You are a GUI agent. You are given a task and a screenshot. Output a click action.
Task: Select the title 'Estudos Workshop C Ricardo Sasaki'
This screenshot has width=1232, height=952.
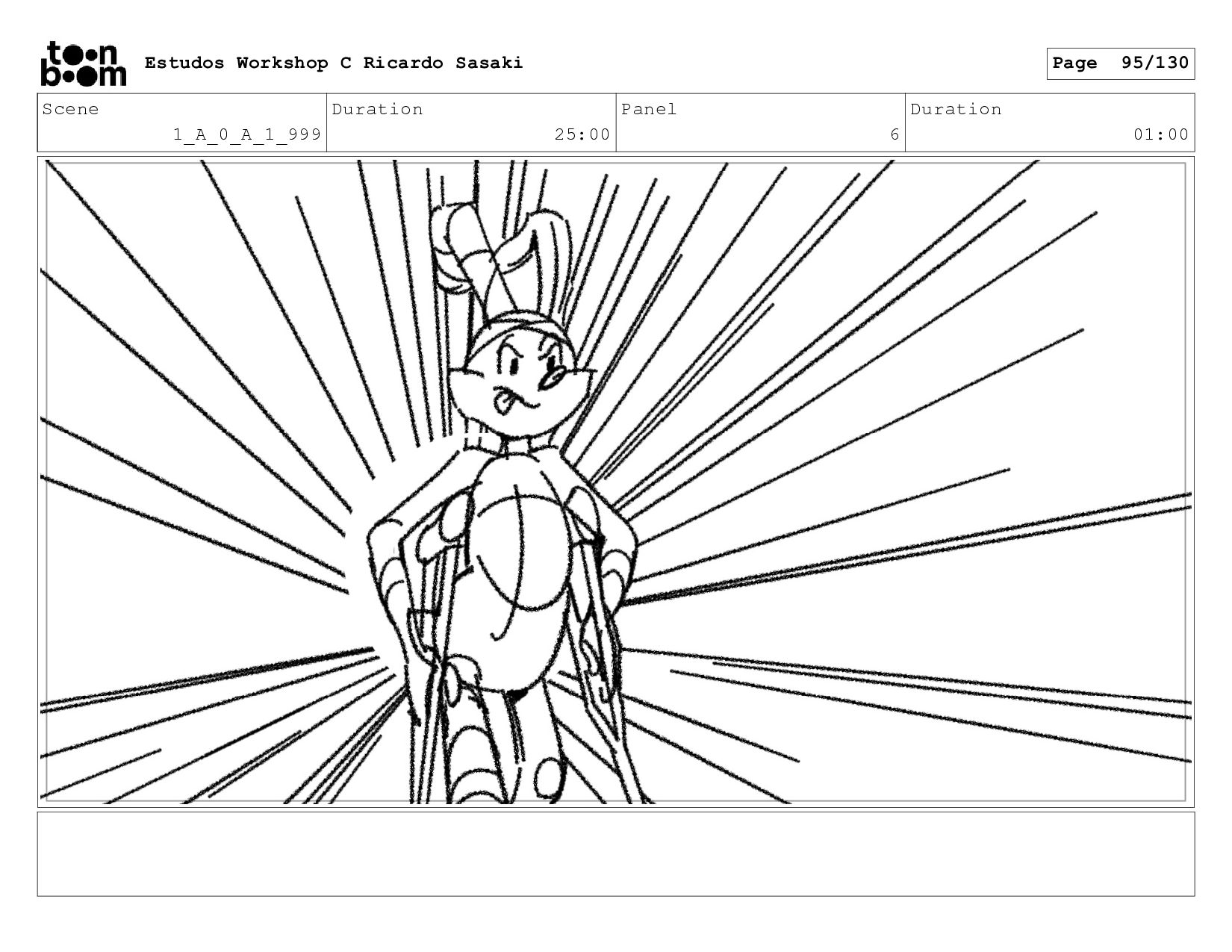coord(334,63)
